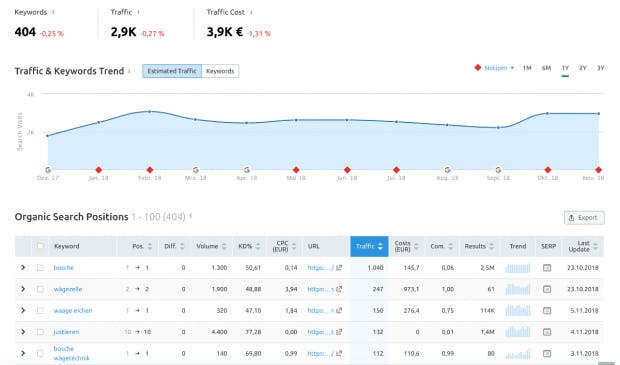This screenshot has height=365, width=620.
Task: Switch the chart to Keywords view
Action: pos(220,71)
